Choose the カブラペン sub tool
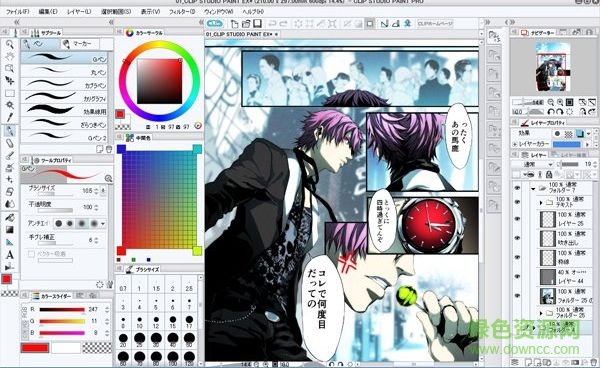Image resolution: width=603 pixels, height=368 pixels. point(63,84)
